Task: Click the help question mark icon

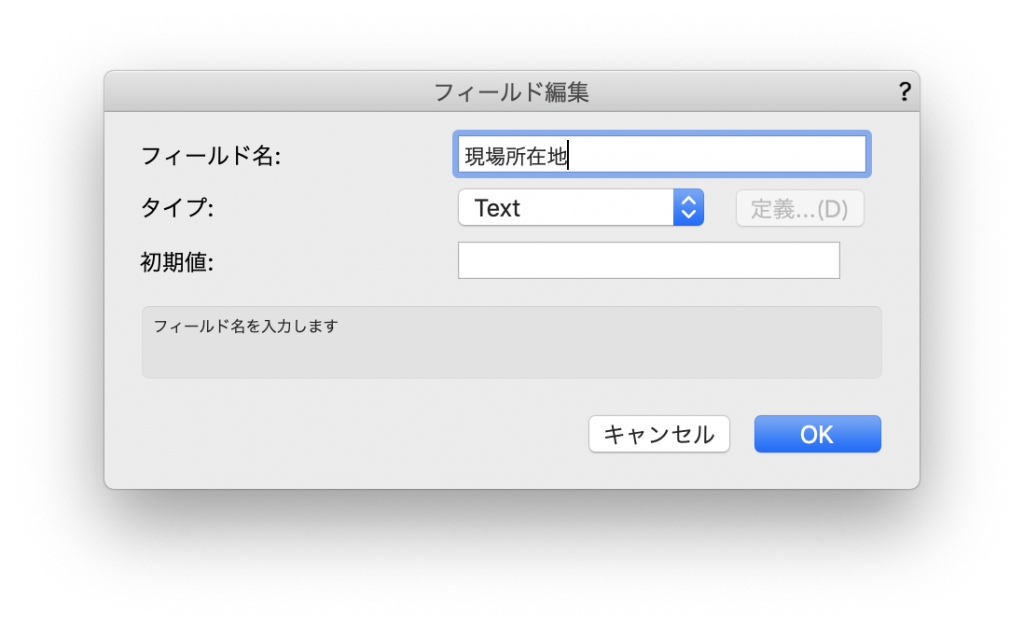Action: 904,91
